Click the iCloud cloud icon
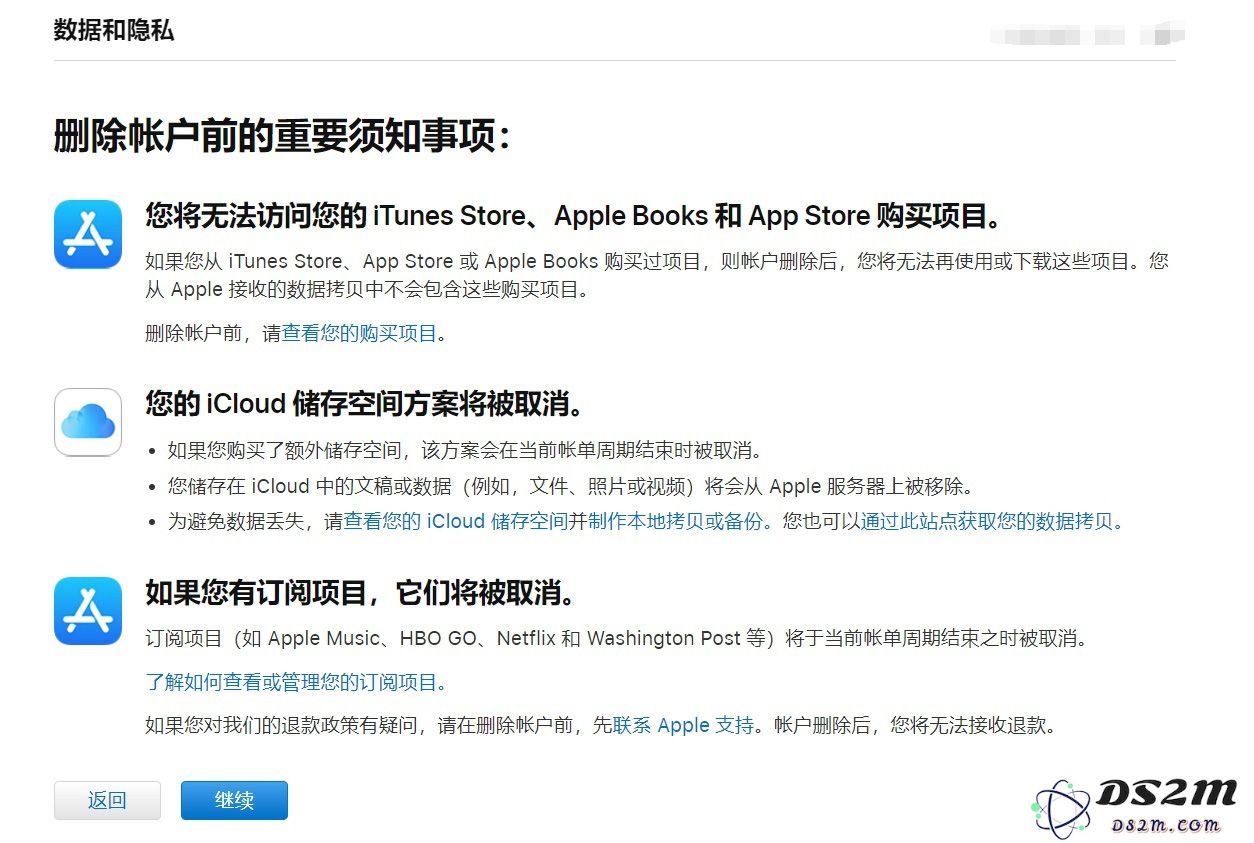Image resolution: width=1254 pixels, height=843 pixels. point(88,422)
